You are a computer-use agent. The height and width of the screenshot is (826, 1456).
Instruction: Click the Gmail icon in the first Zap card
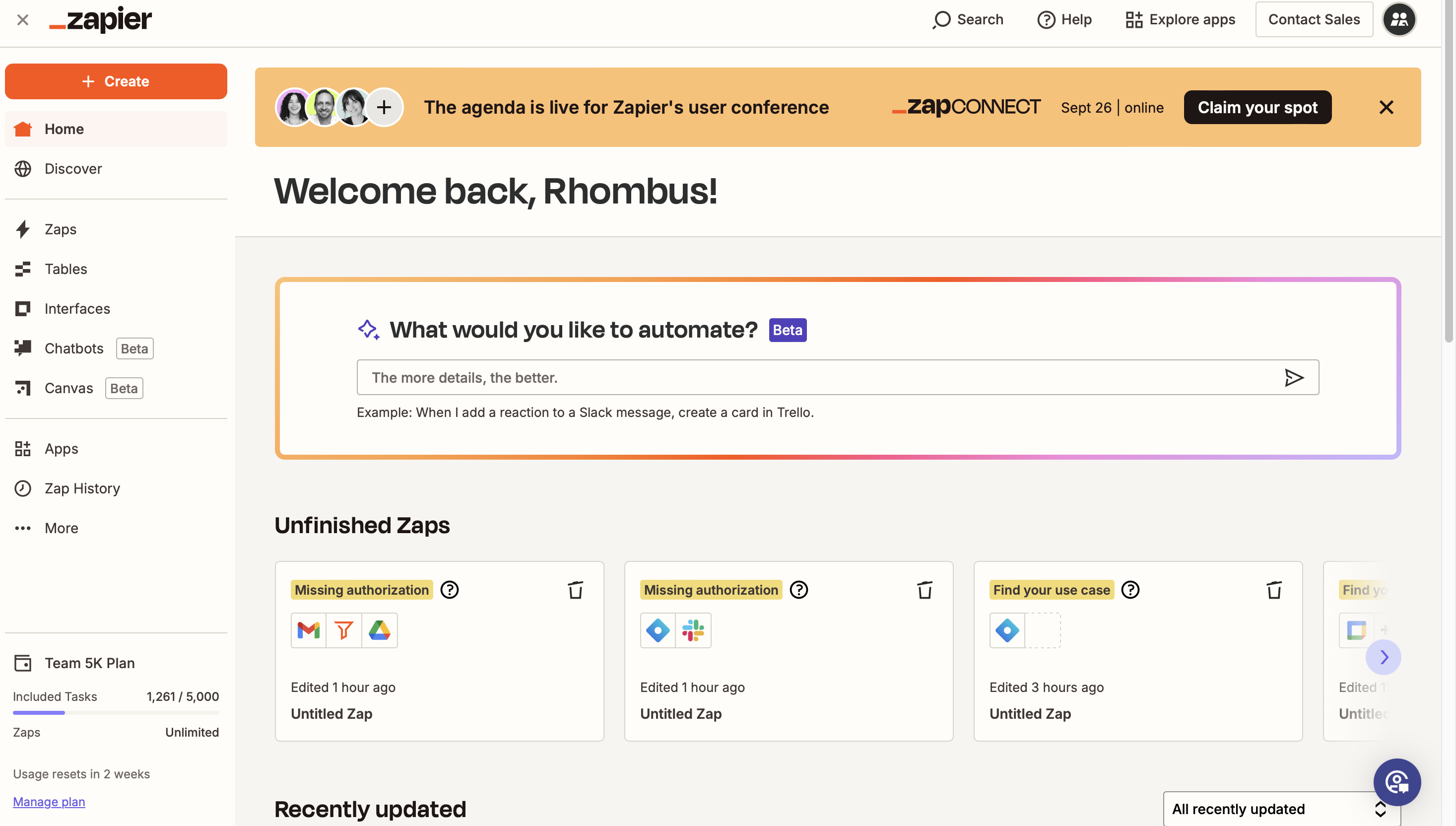click(309, 630)
